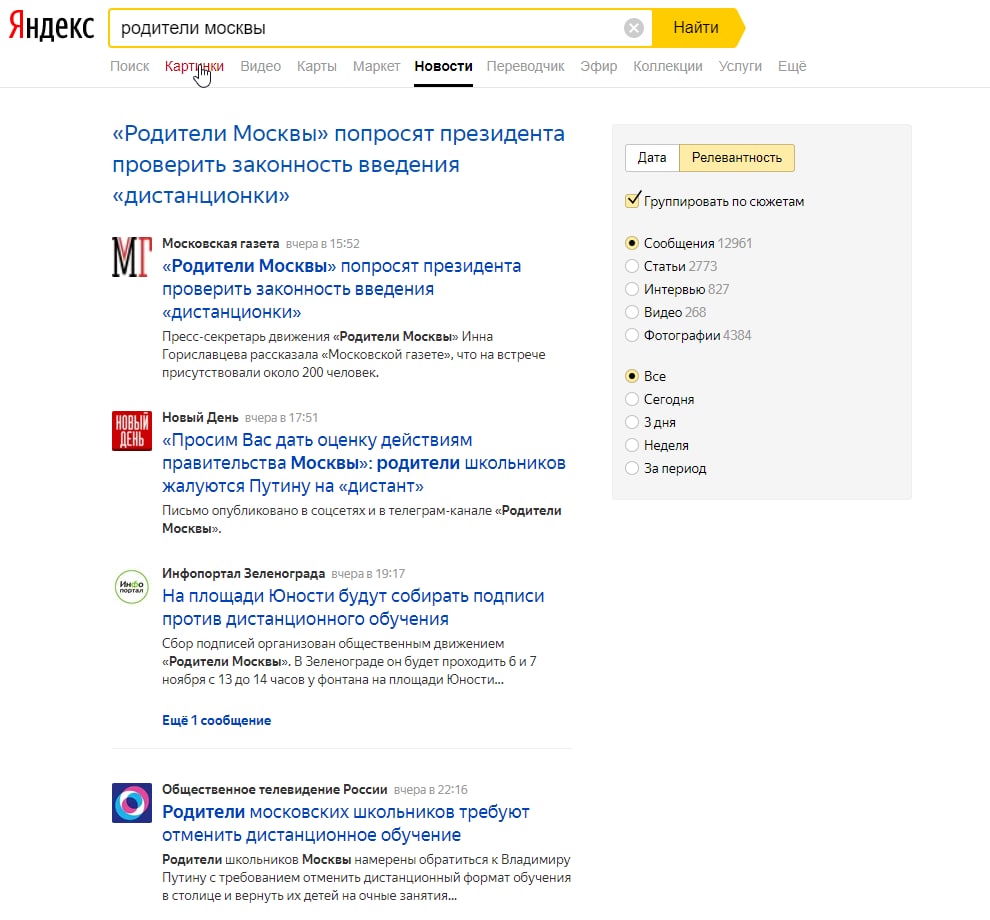Viewport: 990px width, 920px height.
Task: Switch to the Картинки tab
Action: coord(194,66)
